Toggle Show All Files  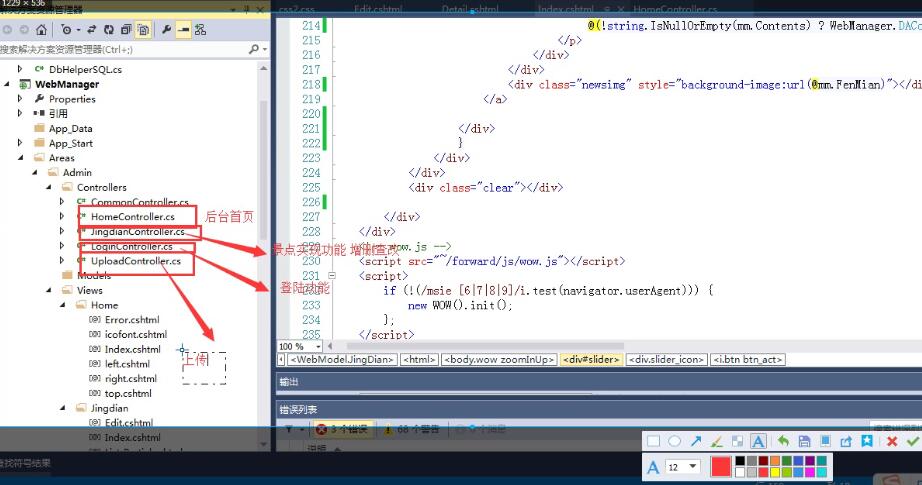tap(143, 29)
